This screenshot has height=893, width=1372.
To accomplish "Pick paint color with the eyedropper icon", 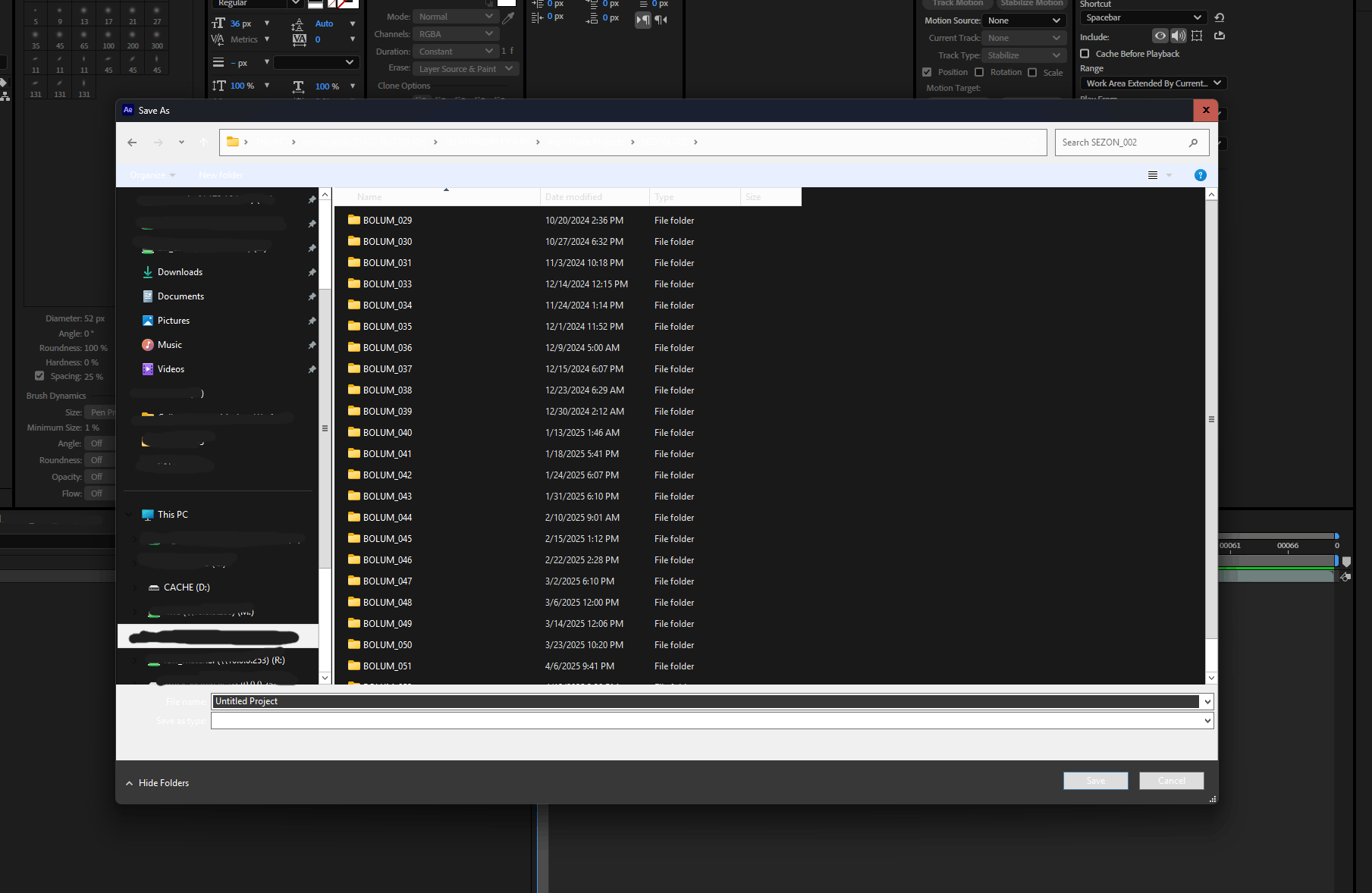I will pyautogui.click(x=508, y=17).
